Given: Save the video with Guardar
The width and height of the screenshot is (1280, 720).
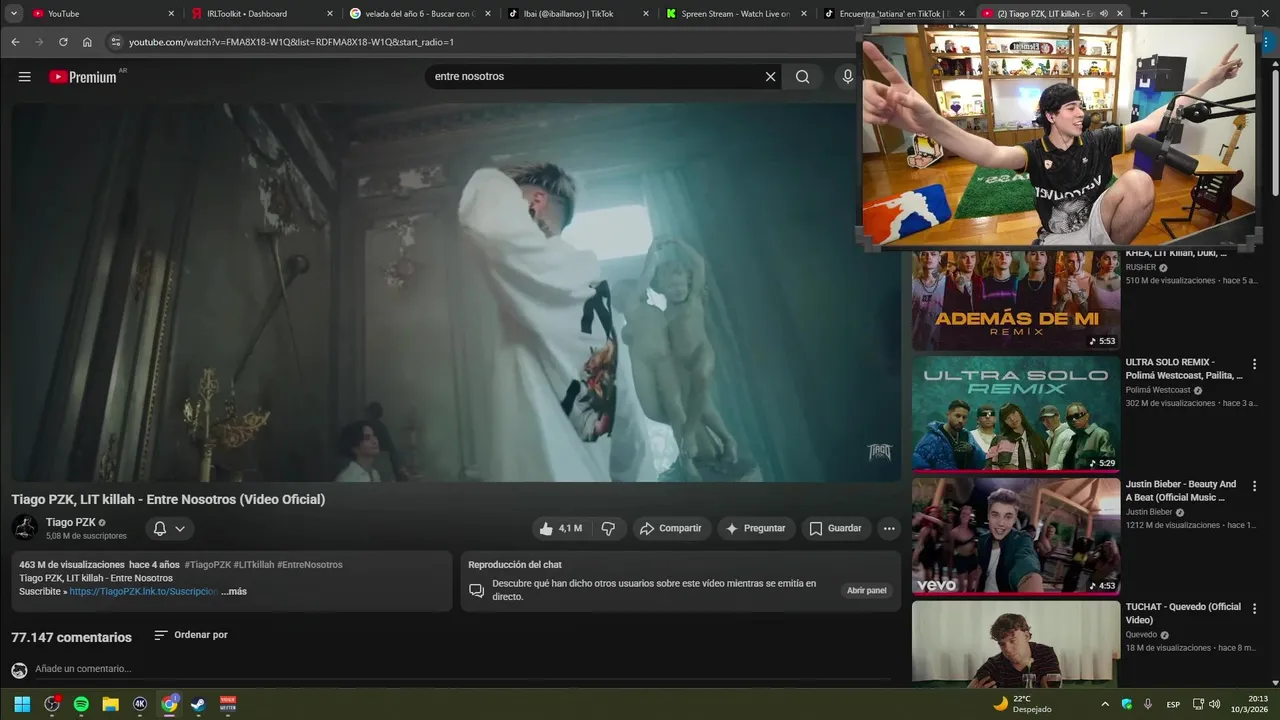Looking at the screenshot, I should tap(835, 528).
